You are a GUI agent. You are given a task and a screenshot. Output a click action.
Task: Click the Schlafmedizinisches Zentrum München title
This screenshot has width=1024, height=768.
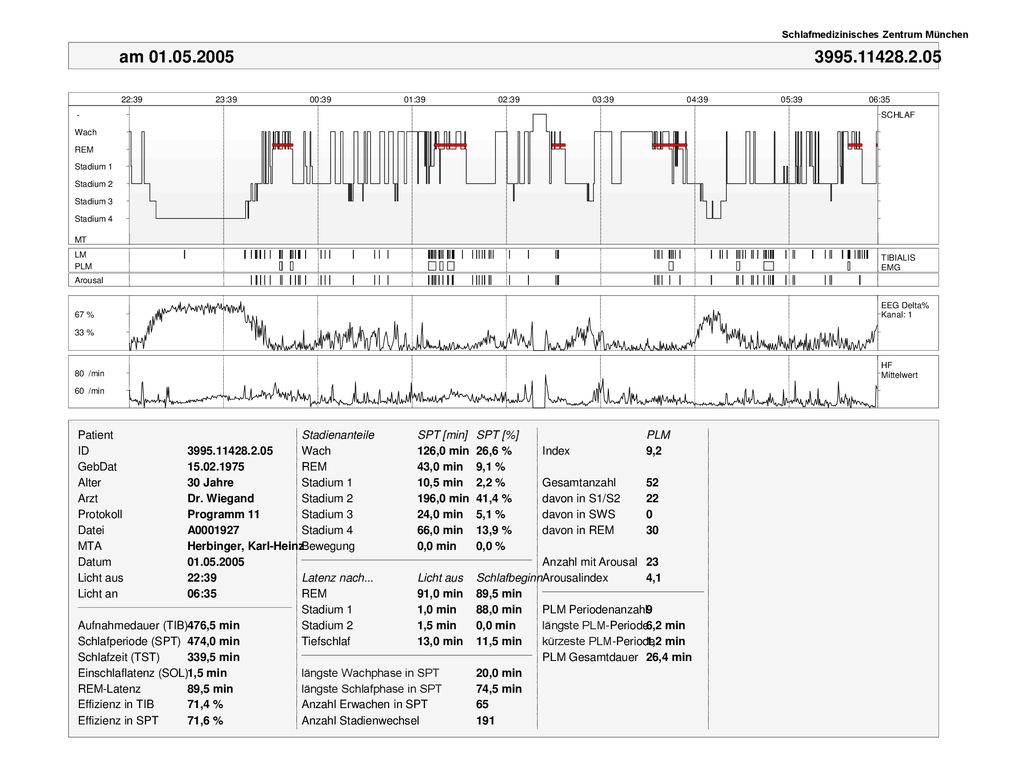pyautogui.click(x=875, y=35)
